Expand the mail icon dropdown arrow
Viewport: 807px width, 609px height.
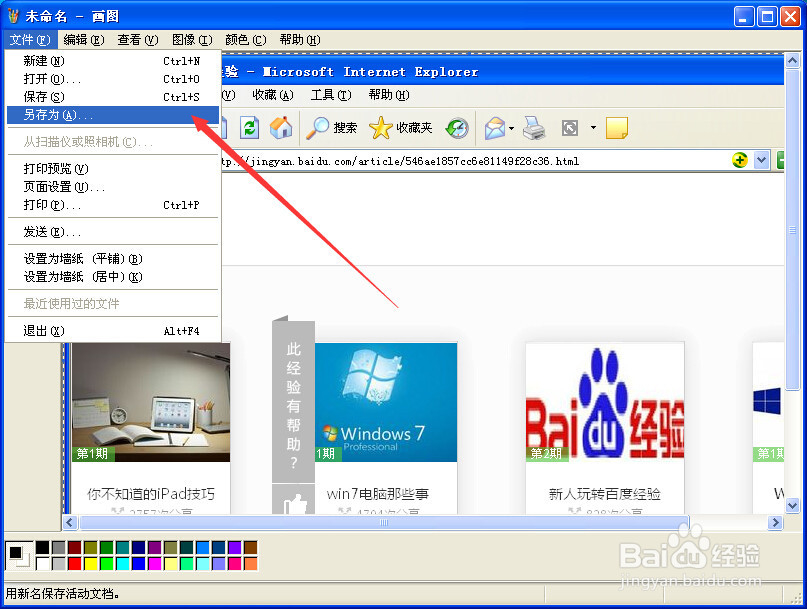point(511,128)
